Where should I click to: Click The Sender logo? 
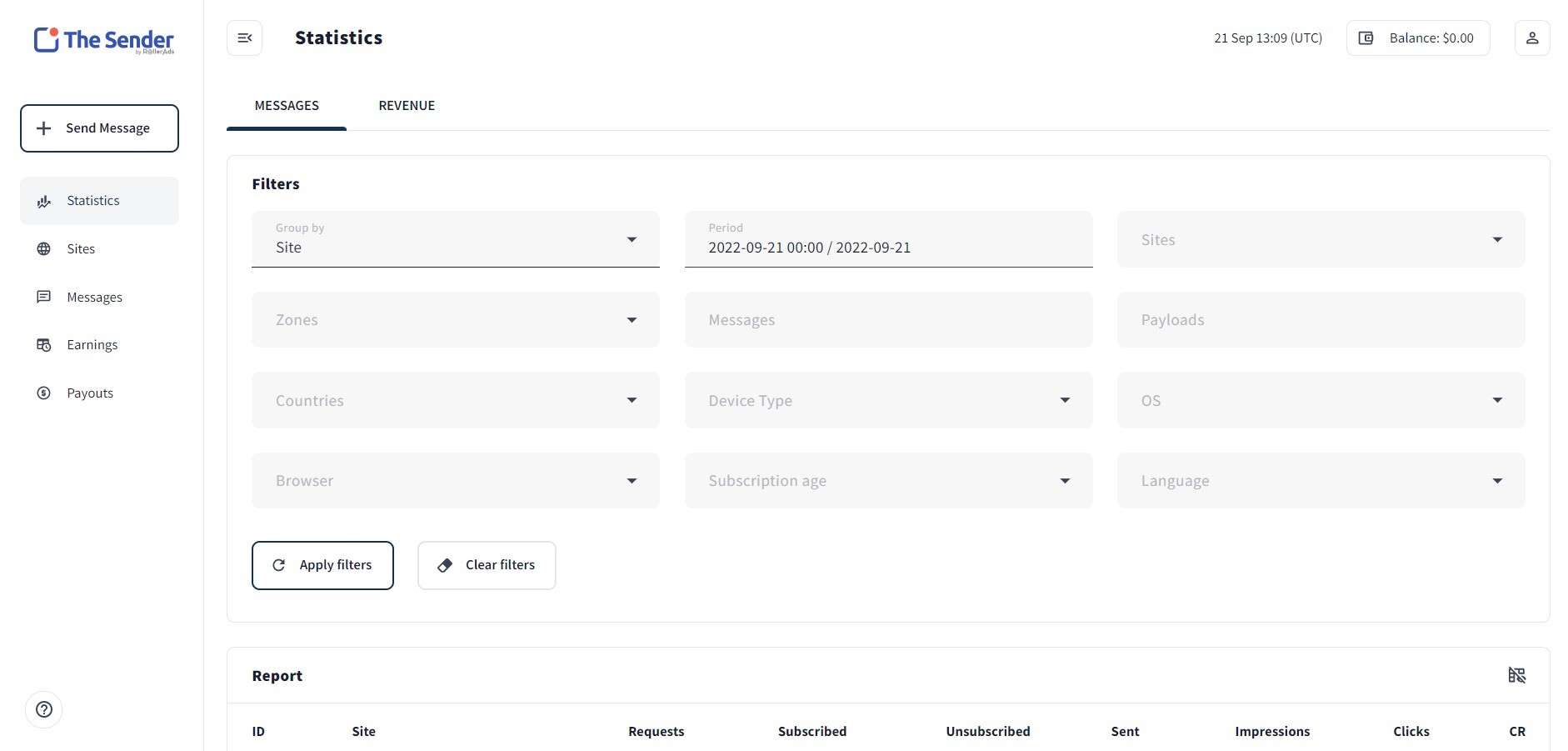pos(104,40)
